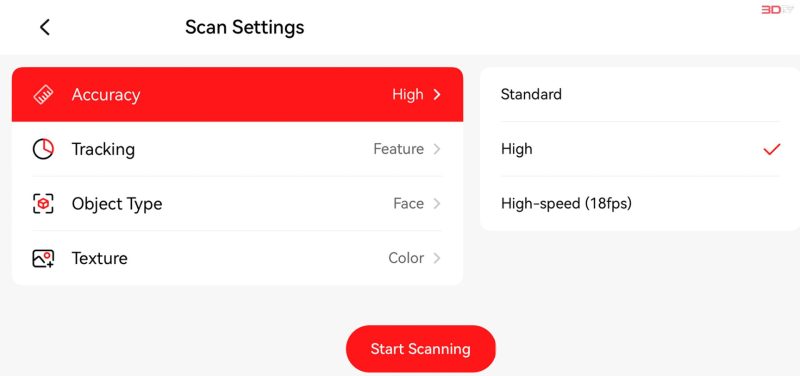Click the Scan Settings title
The height and width of the screenshot is (376, 800).
click(244, 27)
